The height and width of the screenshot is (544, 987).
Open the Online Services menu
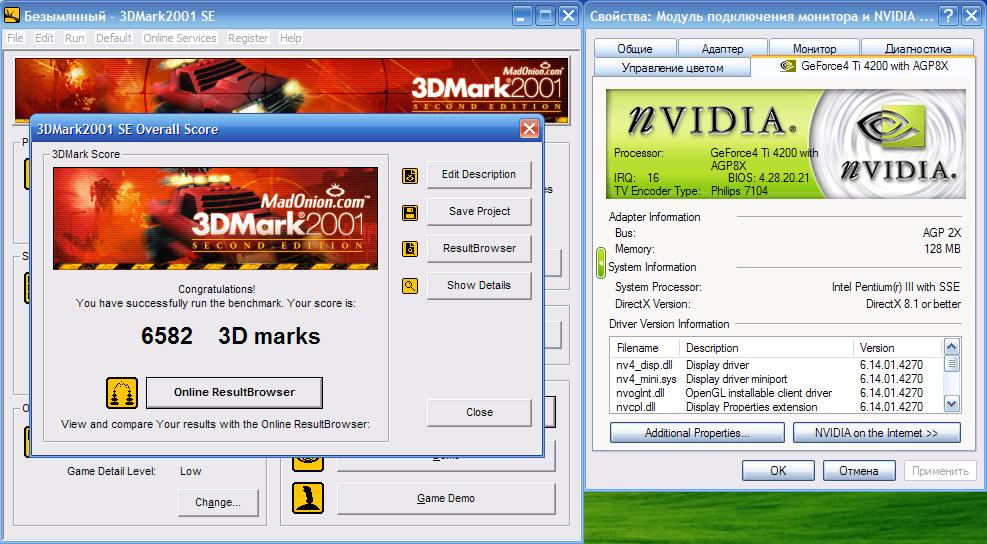click(x=179, y=38)
